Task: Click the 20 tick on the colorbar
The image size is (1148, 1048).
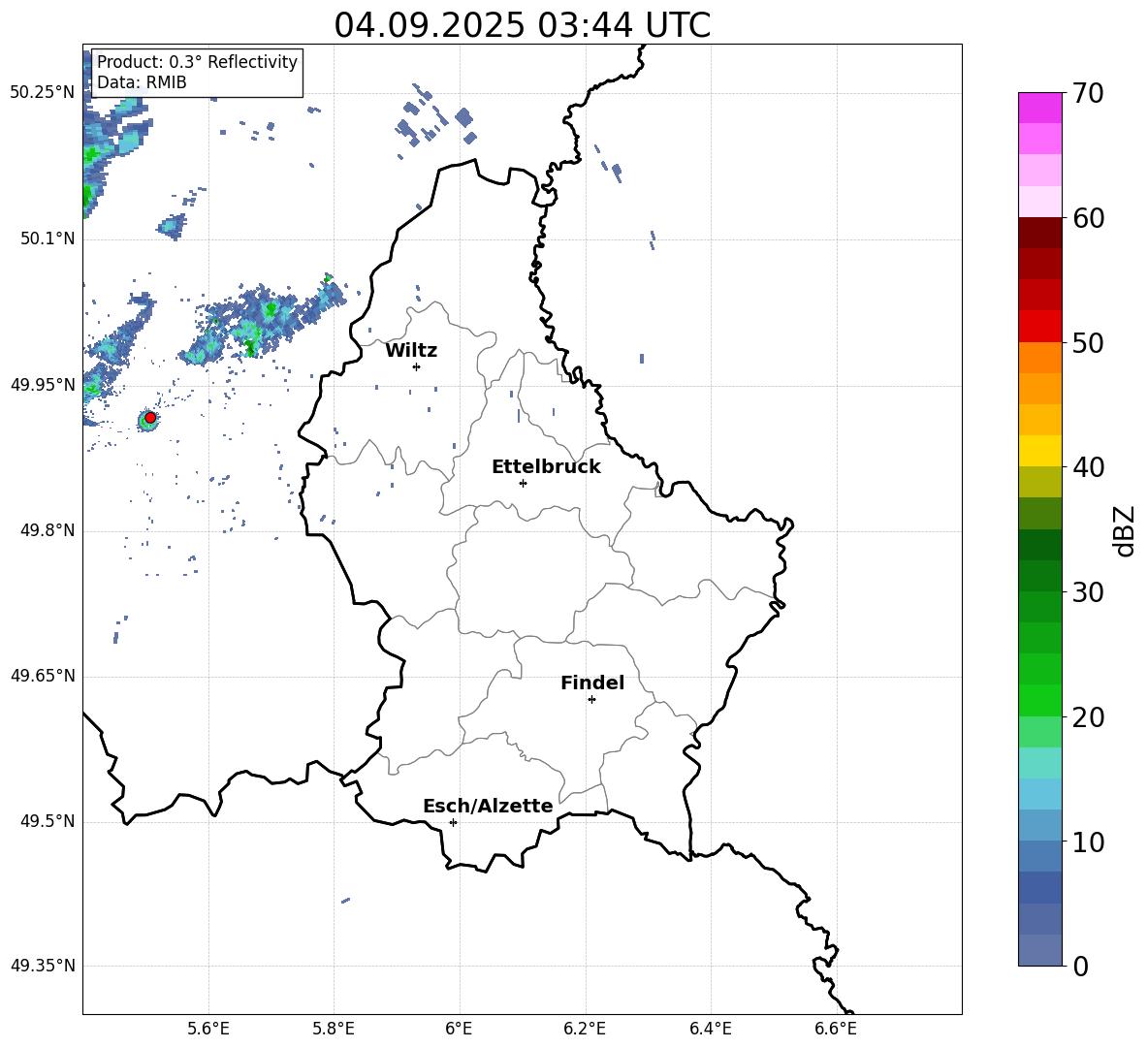Action: tap(1088, 716)
